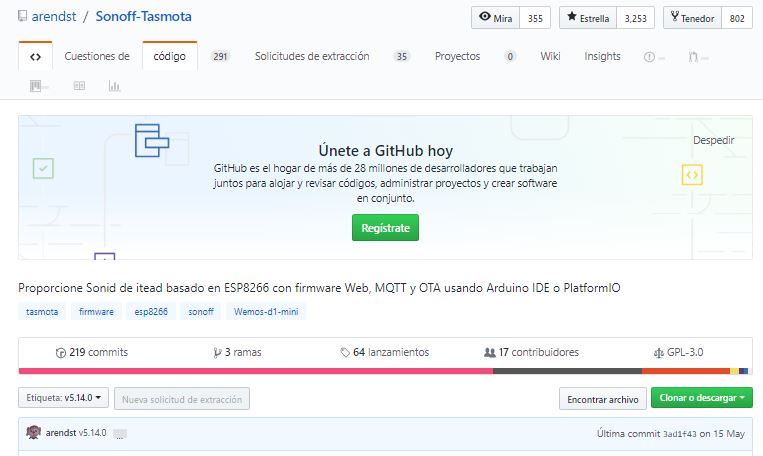Open the code icon tab

pyautogui.click(x=35, y=56)
